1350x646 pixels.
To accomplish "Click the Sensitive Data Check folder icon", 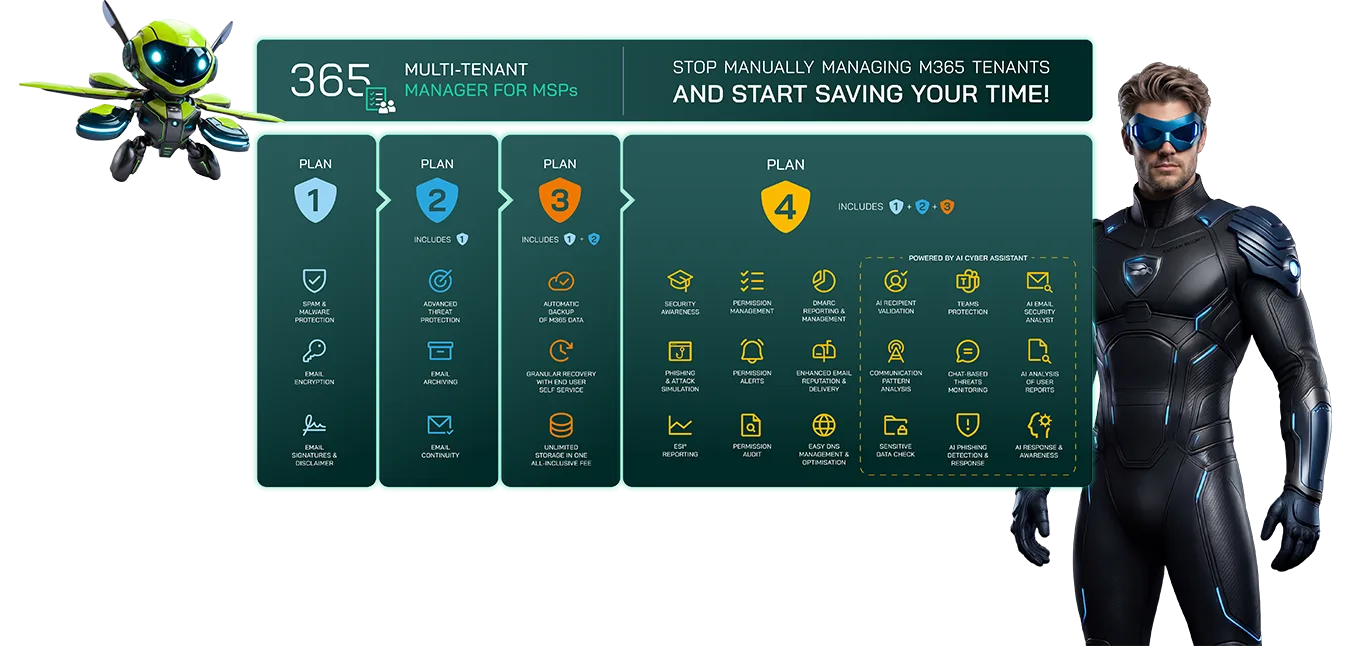I will point(896,425).
